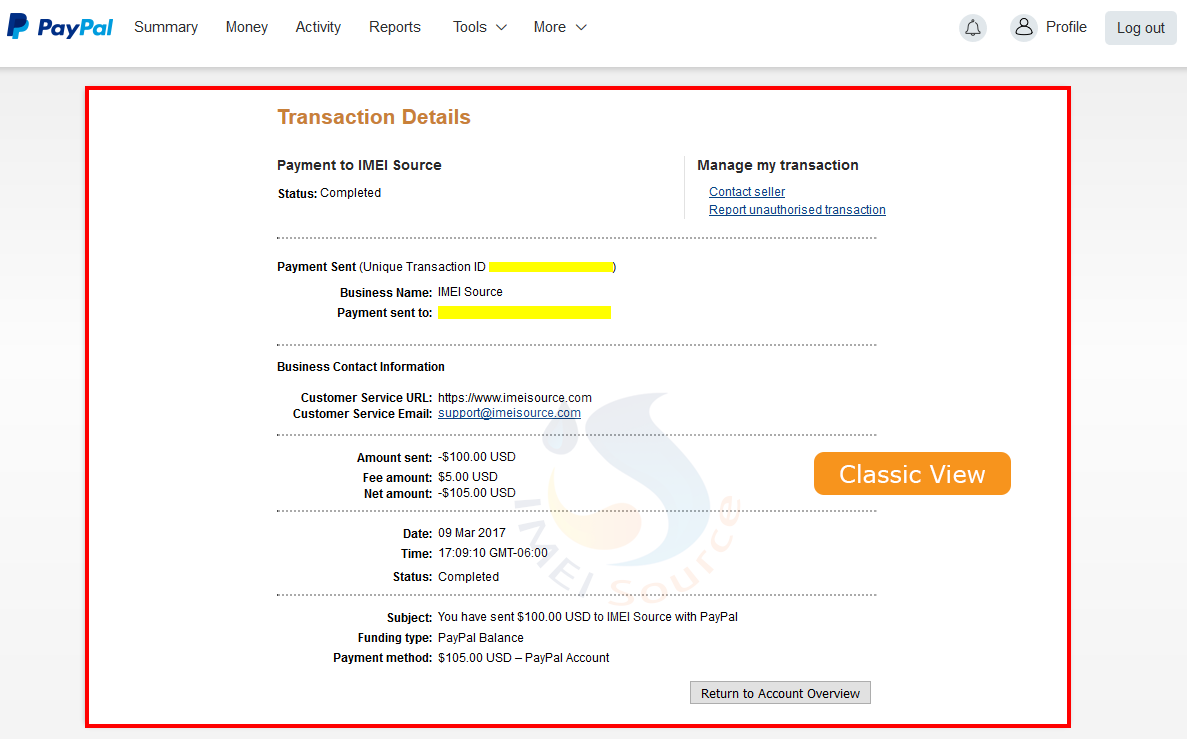Log out of the PayPal account
This screenshot has width=1187, height=739.
pyautogui.click(x=1141, y=28)
